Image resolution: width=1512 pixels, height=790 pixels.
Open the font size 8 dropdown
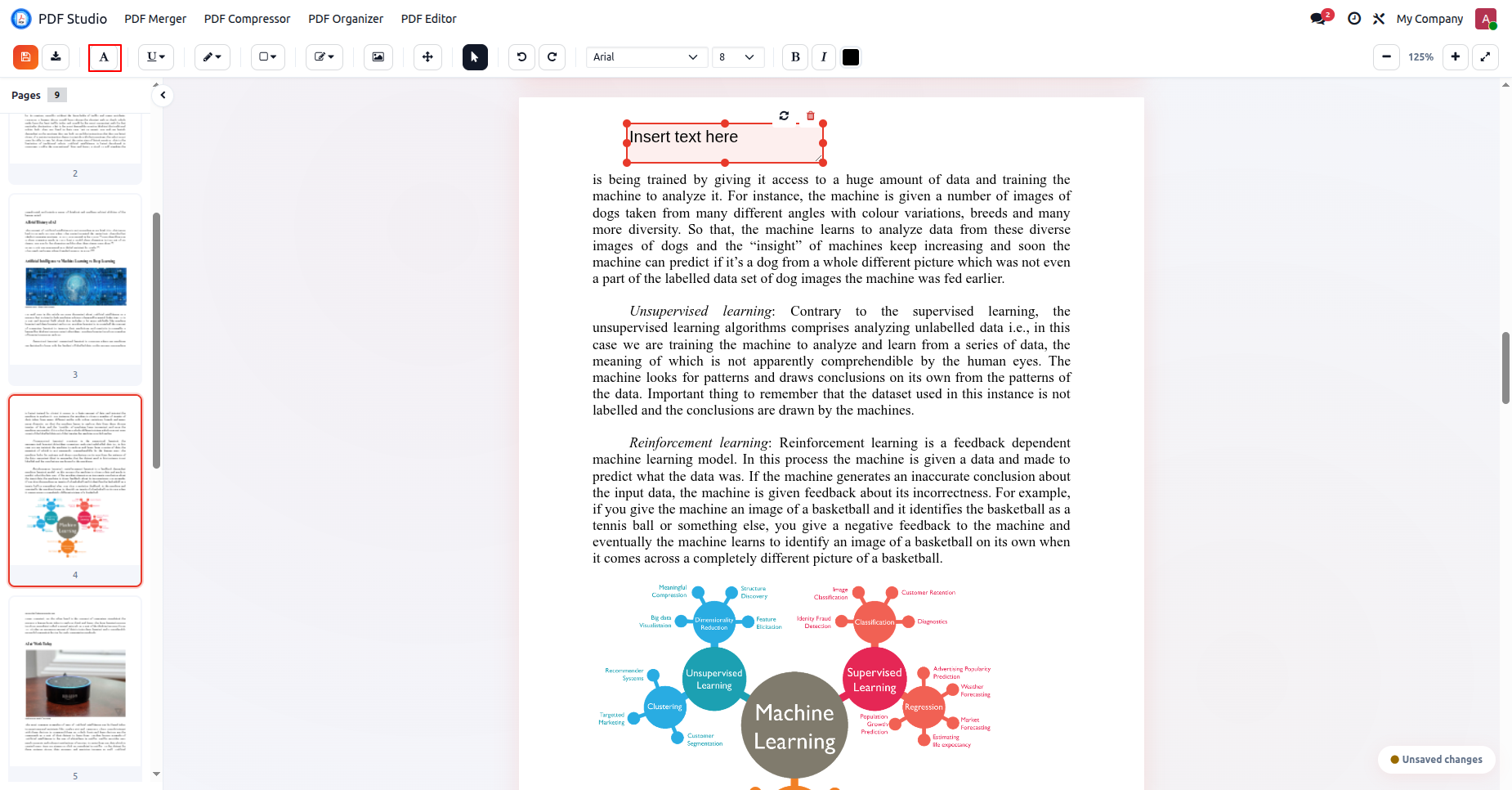738,57
